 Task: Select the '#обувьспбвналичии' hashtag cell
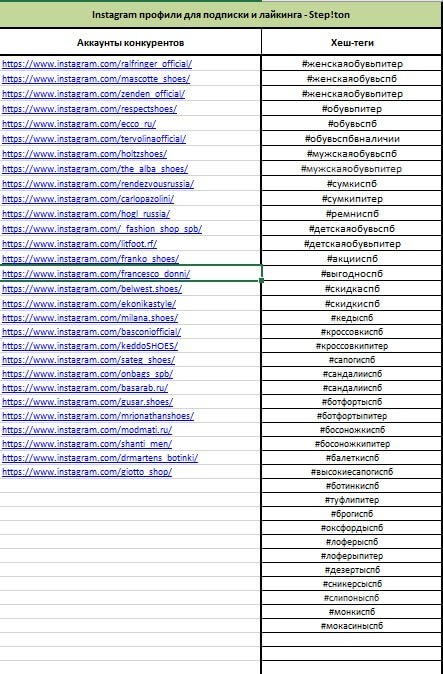pyautogui.click(x=352, y=139)
